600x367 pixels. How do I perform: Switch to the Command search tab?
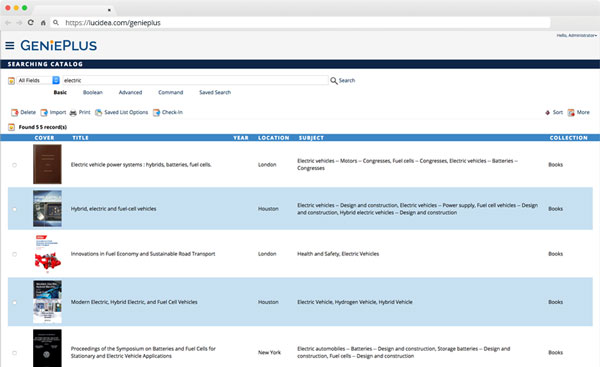pos(171,92)
